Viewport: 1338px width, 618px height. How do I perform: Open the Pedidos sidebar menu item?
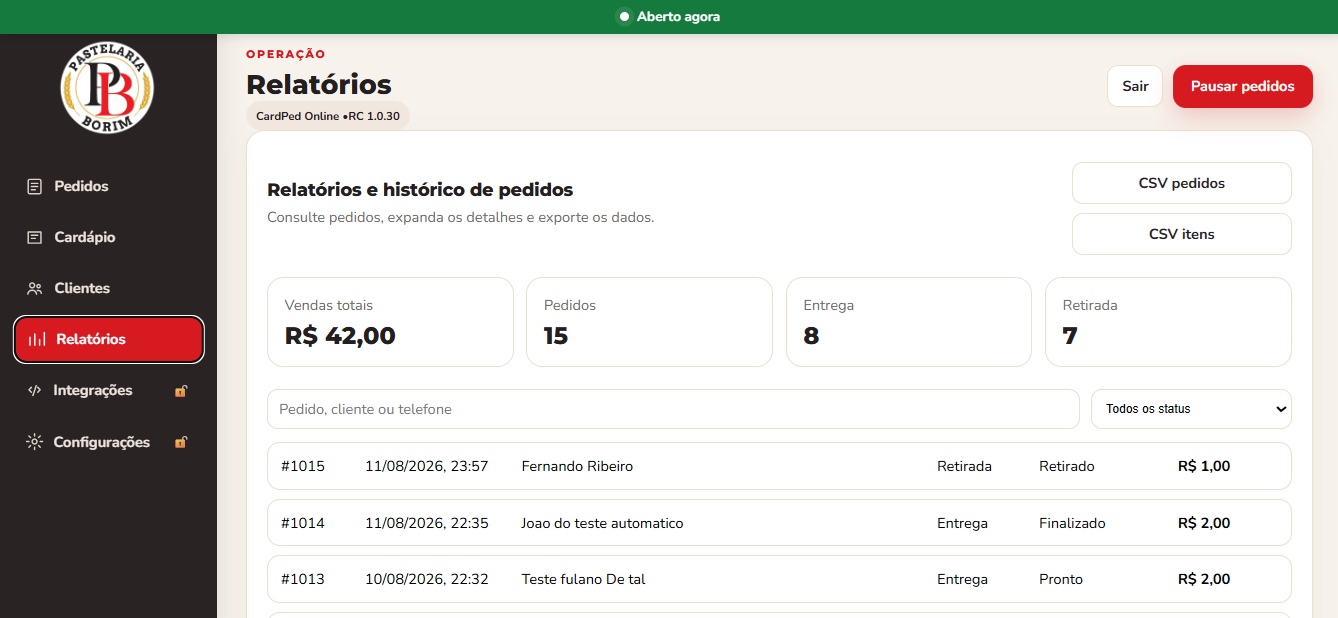pyautogui.click(x=108, y=186)
